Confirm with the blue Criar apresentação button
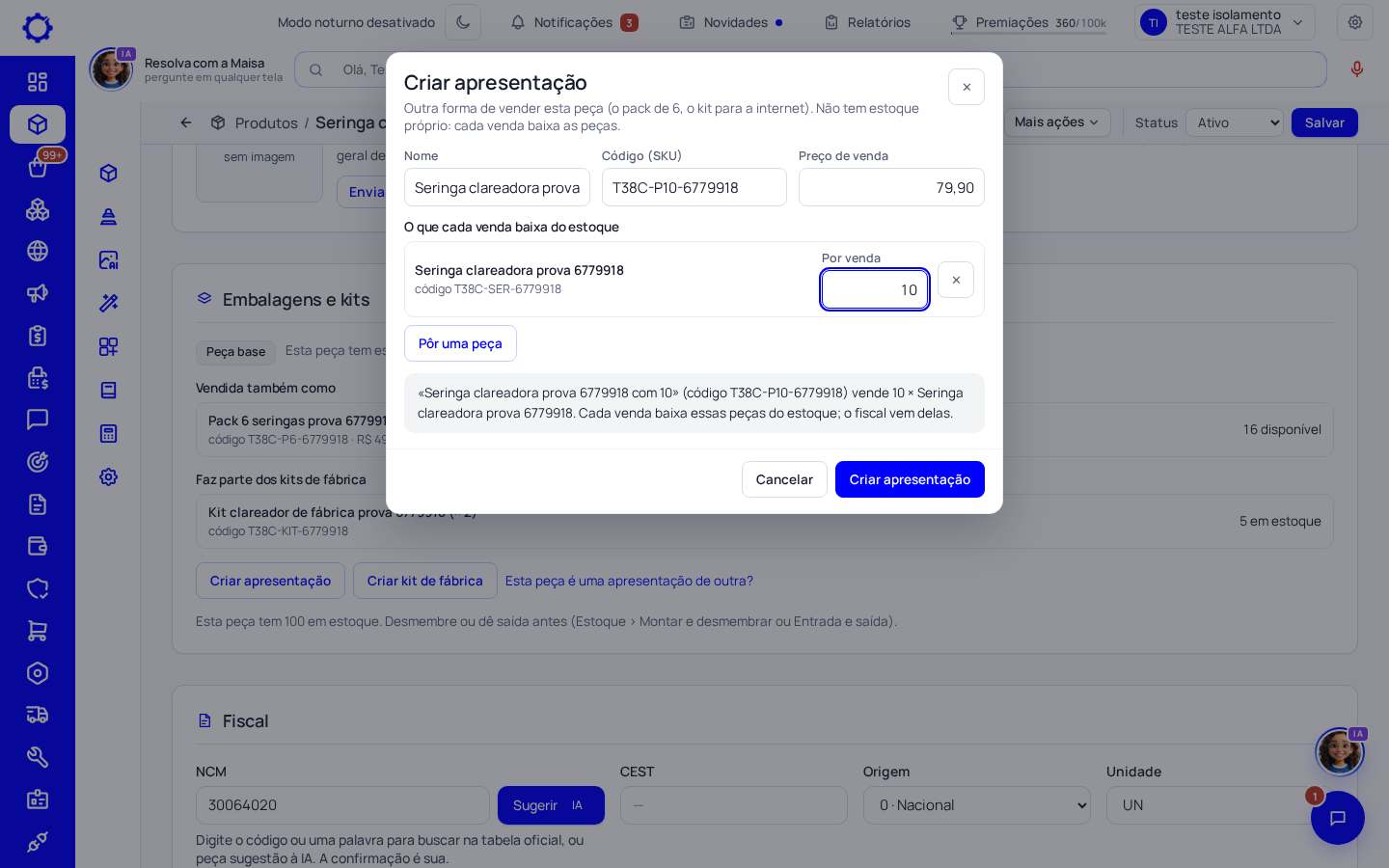Viewport: 1389px width, 868px height. (910, 479)
